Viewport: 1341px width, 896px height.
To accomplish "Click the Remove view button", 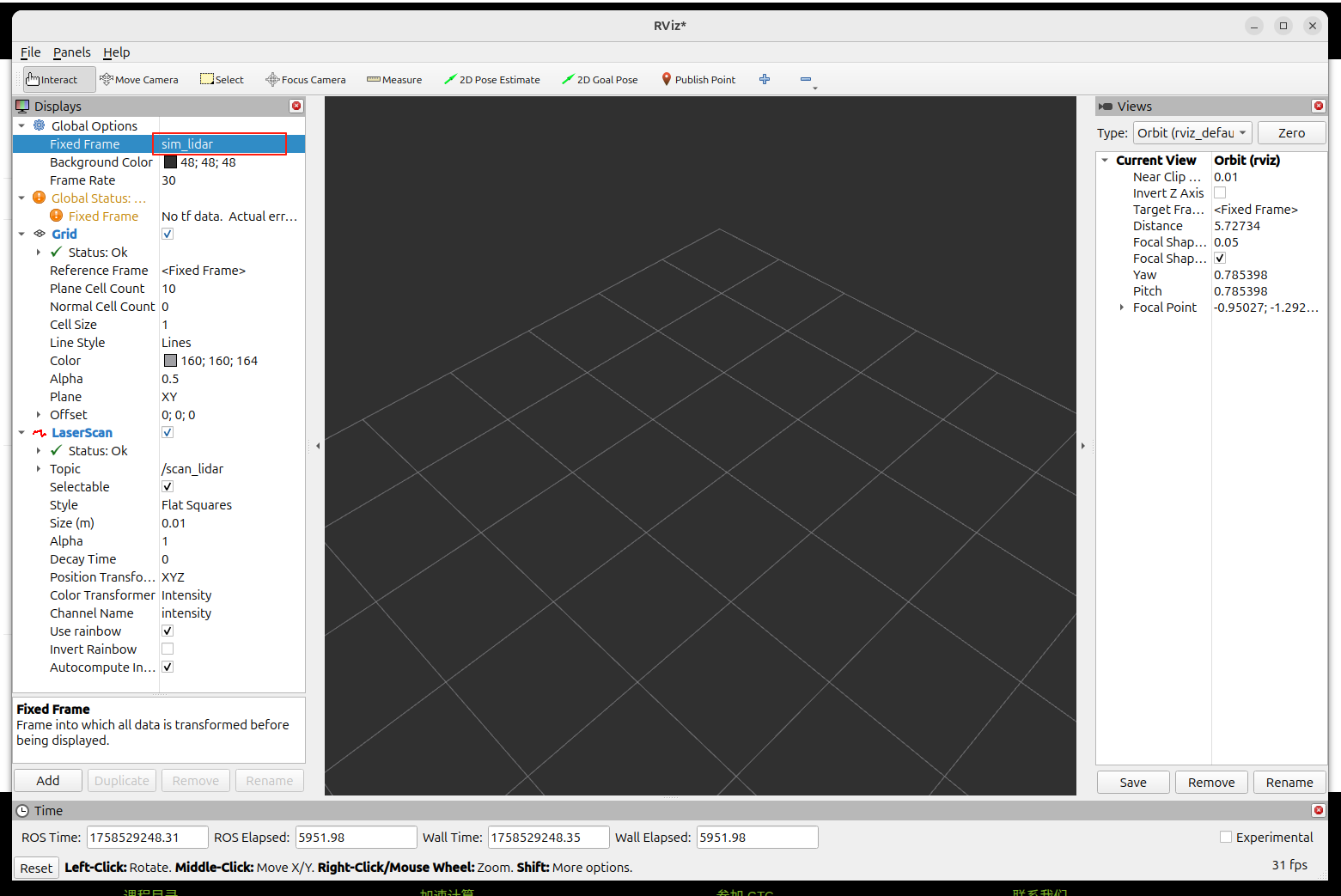I will click(1211, 783).
